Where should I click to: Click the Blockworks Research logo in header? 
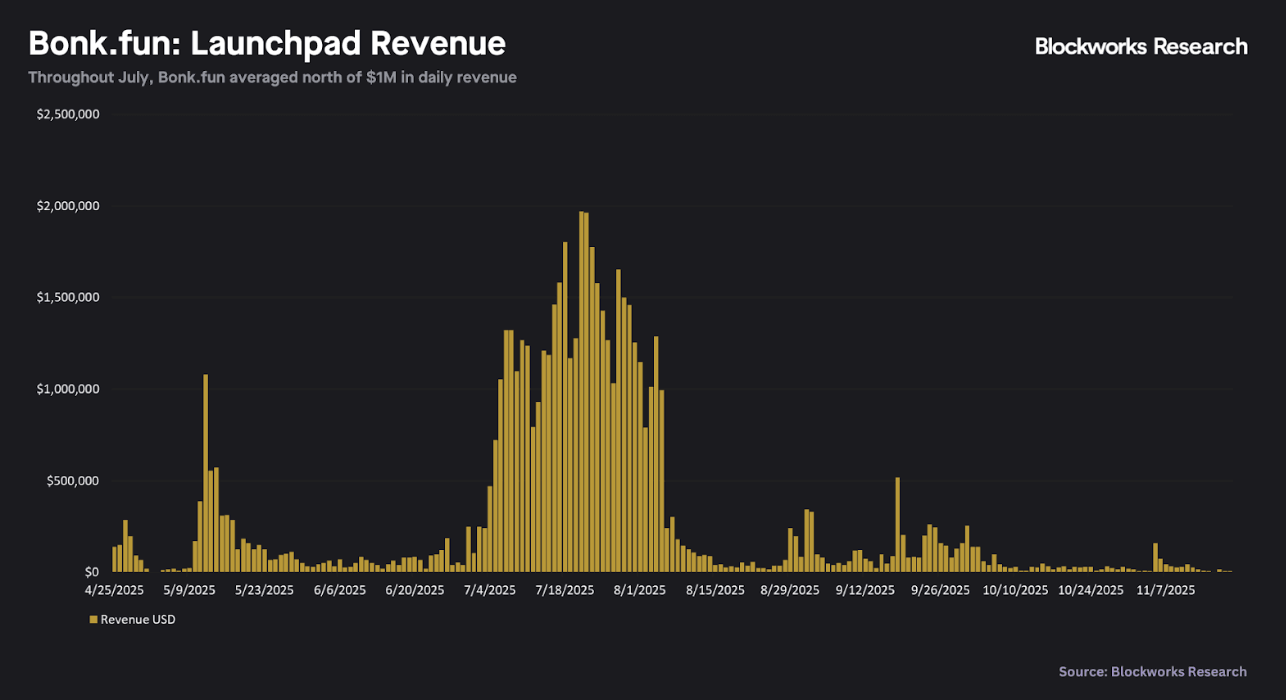[1141, 46]
